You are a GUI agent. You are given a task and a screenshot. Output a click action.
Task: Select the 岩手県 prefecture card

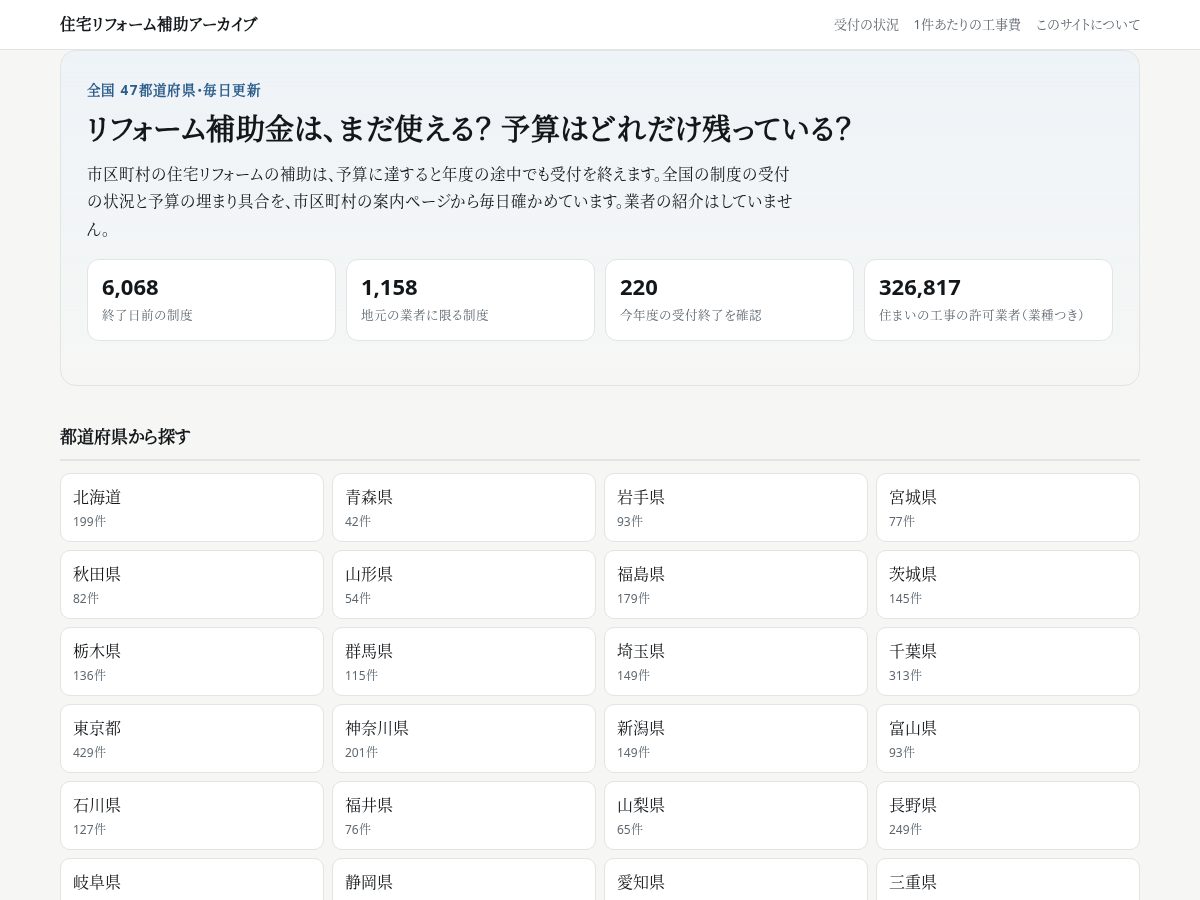point(736,507)
